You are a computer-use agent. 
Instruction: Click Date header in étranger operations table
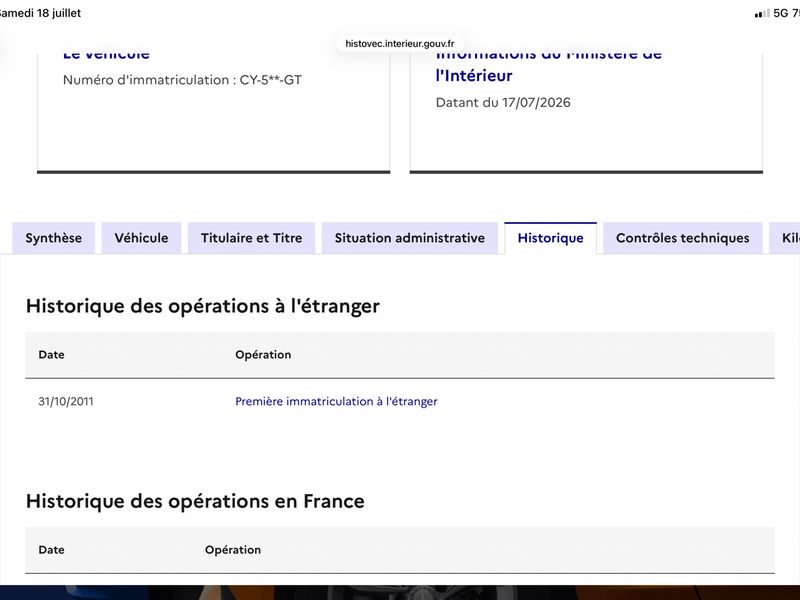tap(52, 355)
